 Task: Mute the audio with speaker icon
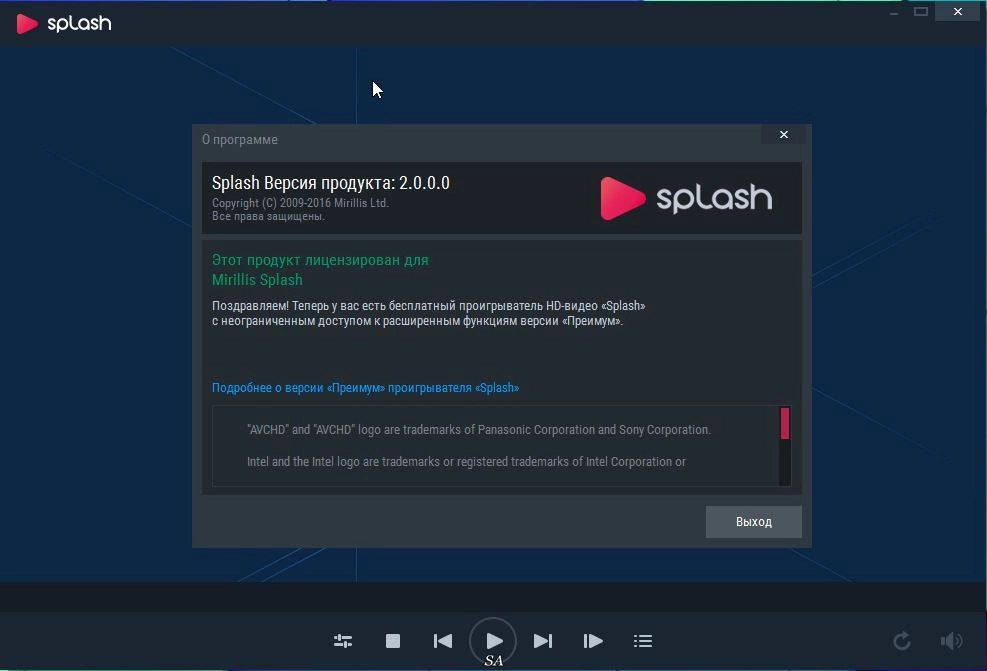tap(951, 641)
